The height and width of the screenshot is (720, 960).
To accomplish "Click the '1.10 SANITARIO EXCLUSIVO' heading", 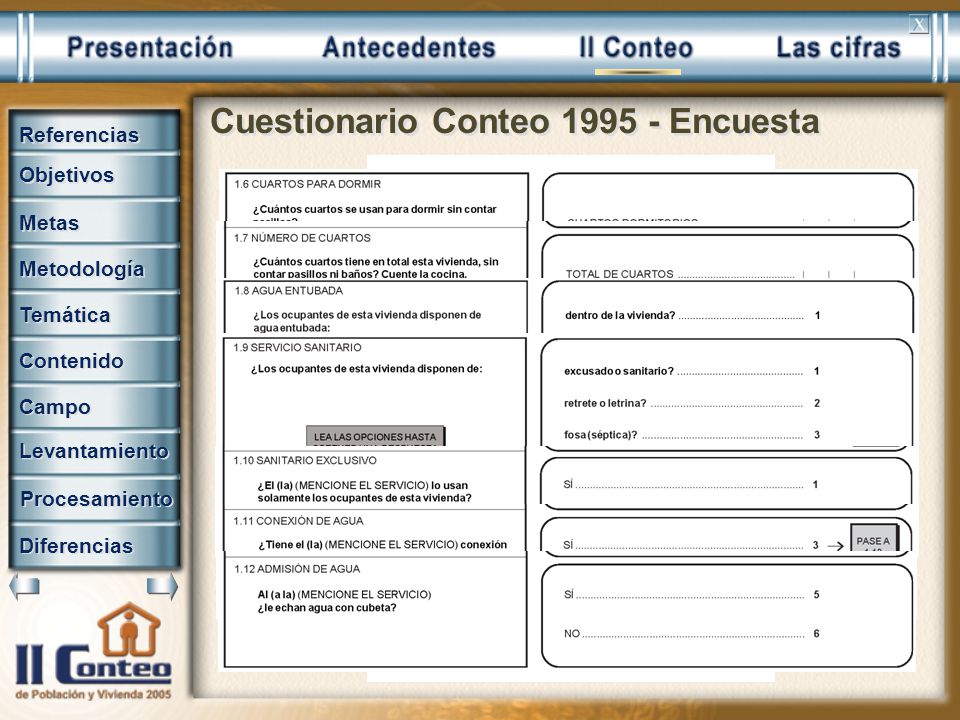I will (x=305, y=460).
